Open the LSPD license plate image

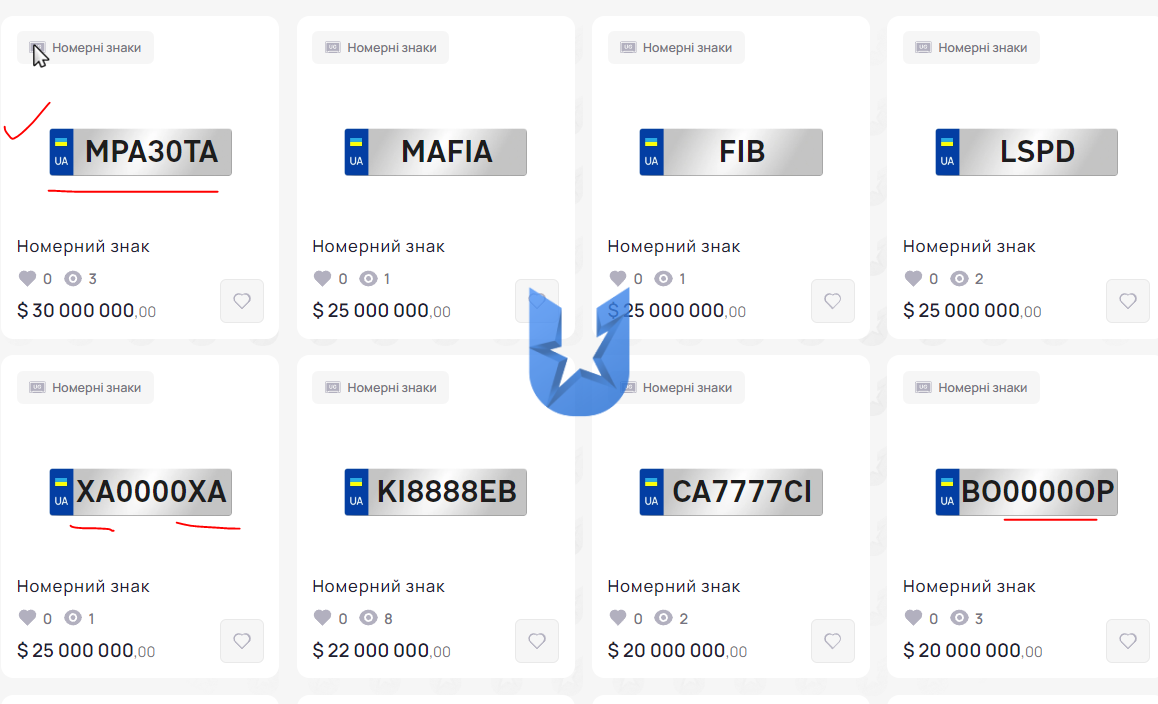pos(1027,152)
